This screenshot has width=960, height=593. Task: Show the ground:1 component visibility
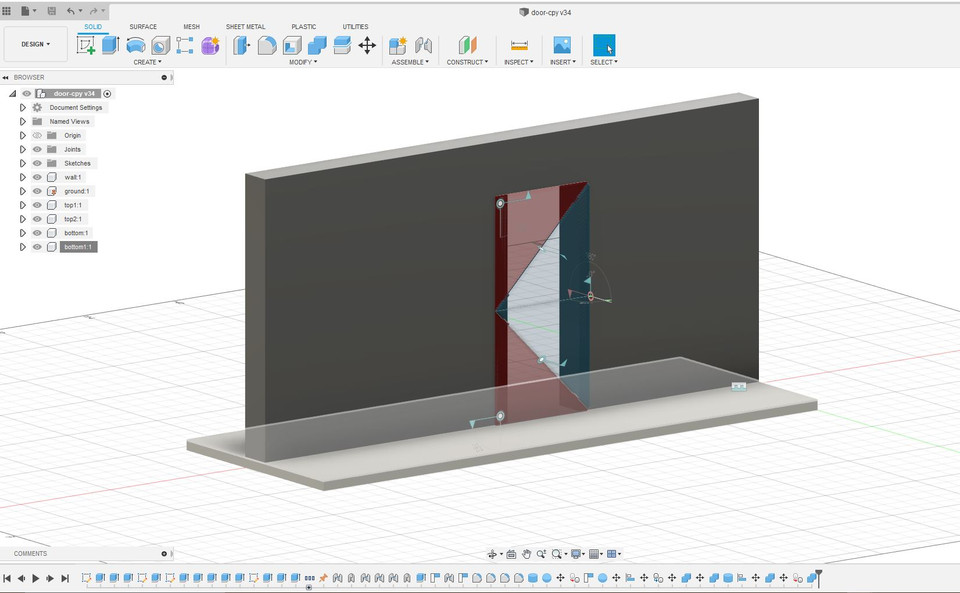coord(37,191)
